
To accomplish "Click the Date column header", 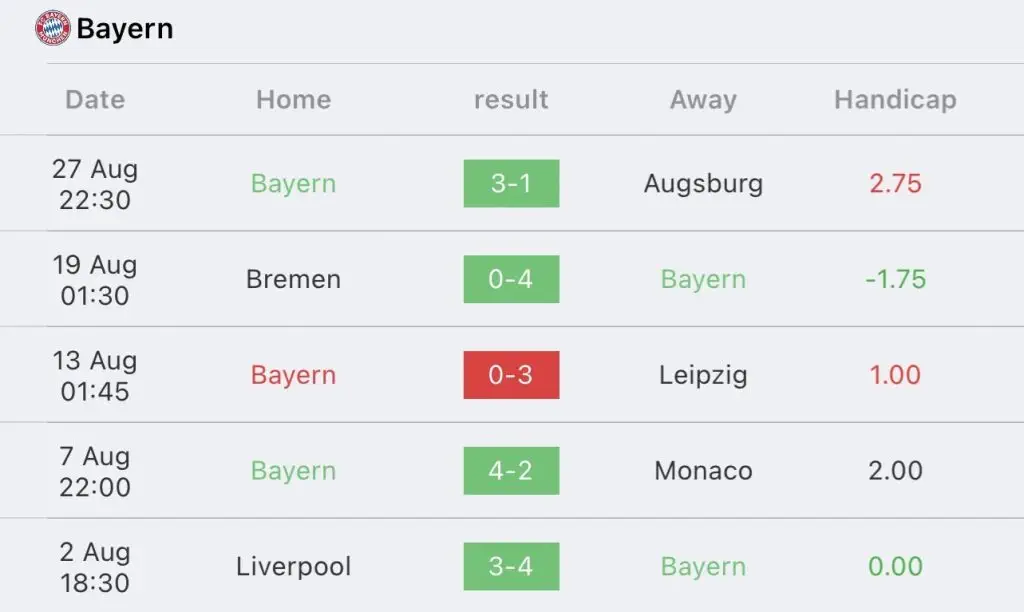I will [x=95, y=100].
